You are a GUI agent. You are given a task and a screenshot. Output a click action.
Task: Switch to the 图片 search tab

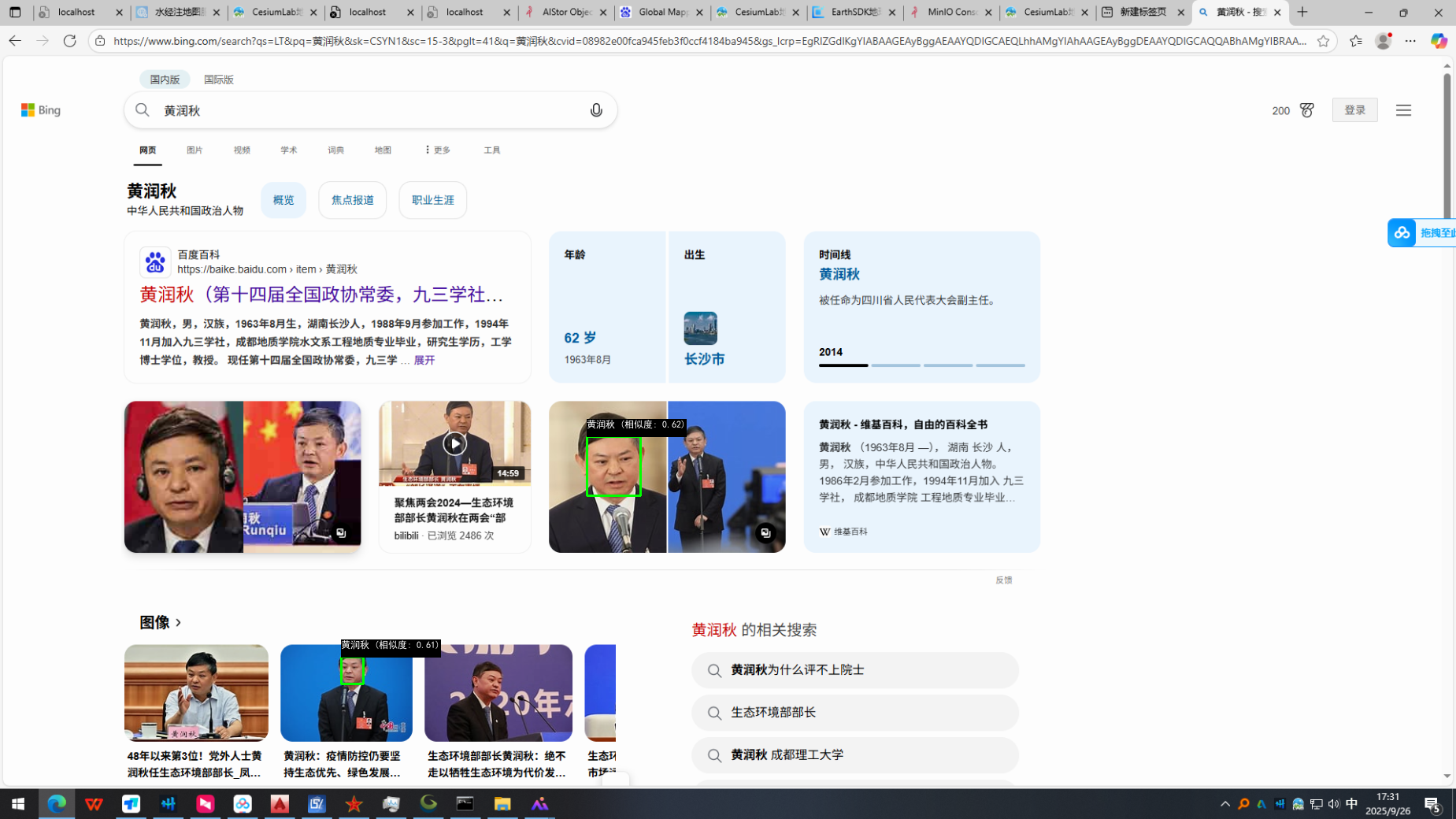pyautogui.click(x=195, y=150)
